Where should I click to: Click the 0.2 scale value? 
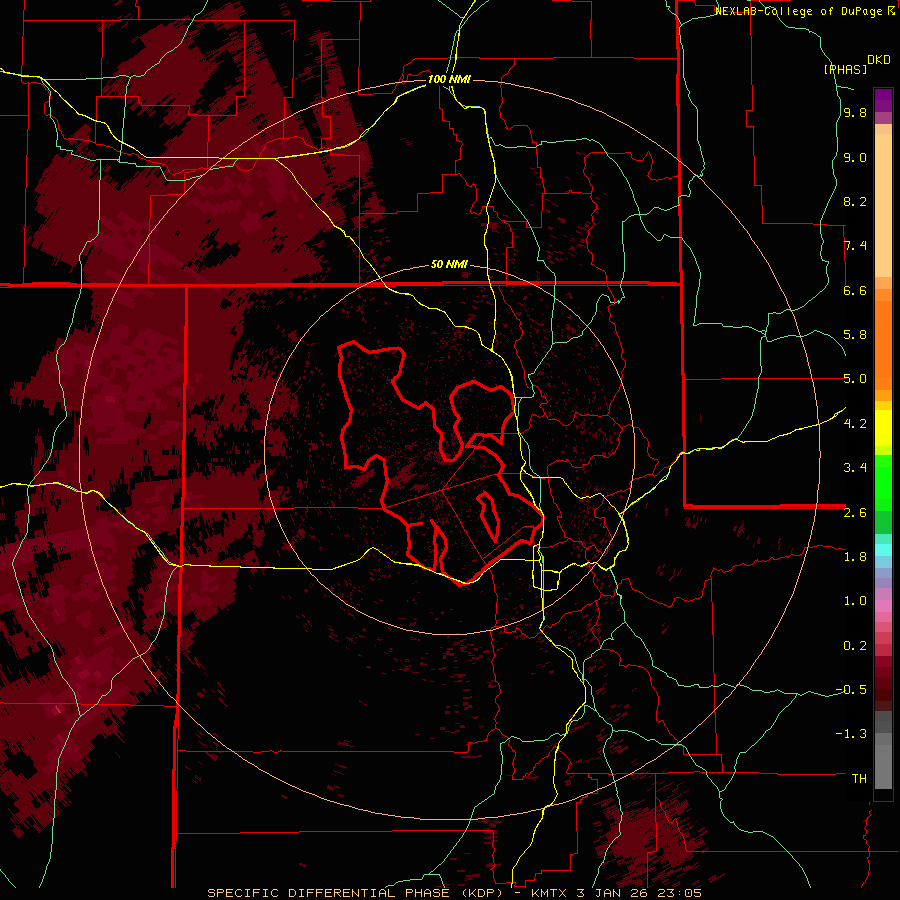click(x=855, y=646)
